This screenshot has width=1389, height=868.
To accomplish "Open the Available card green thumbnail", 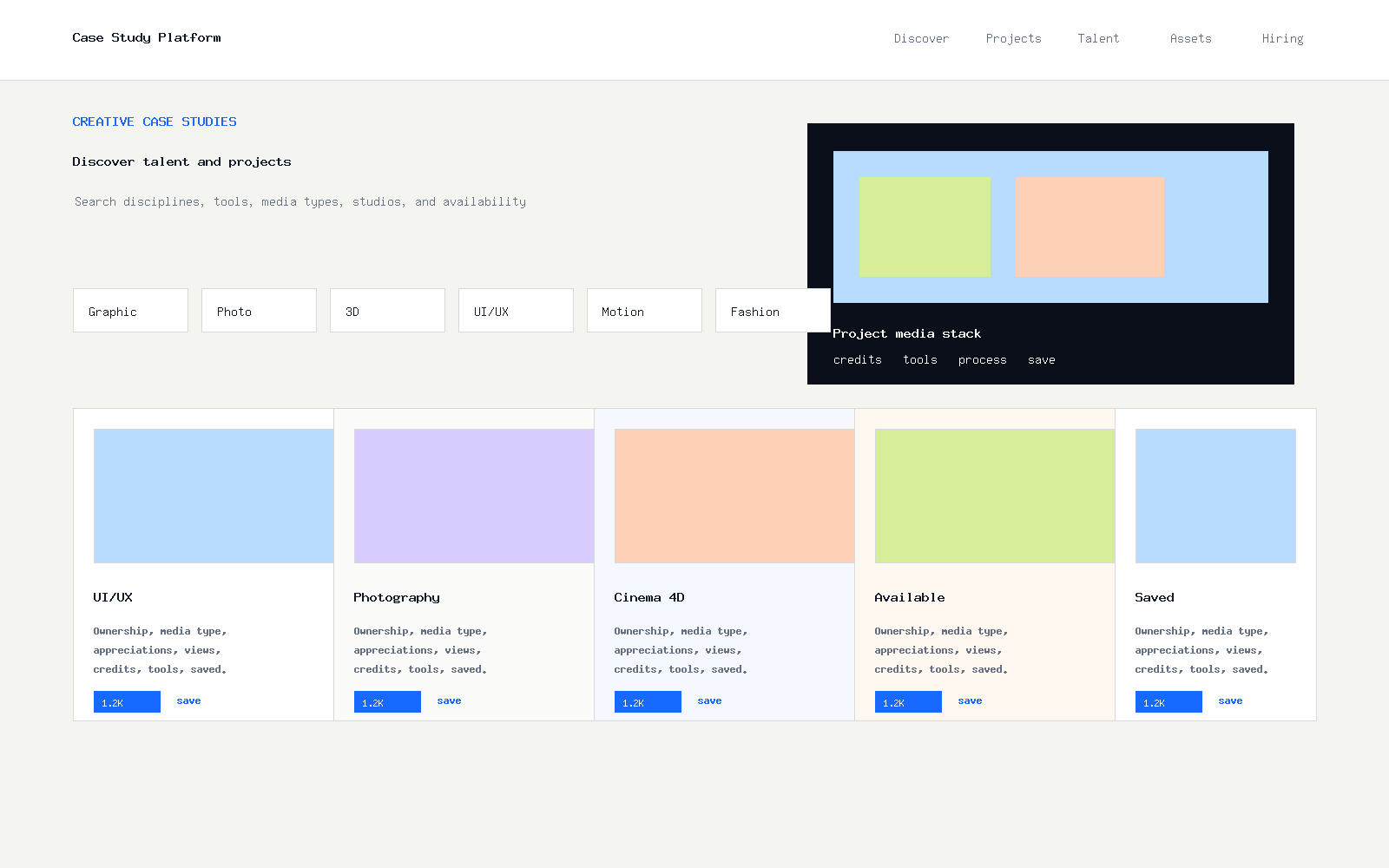I will tap(995, 496).
